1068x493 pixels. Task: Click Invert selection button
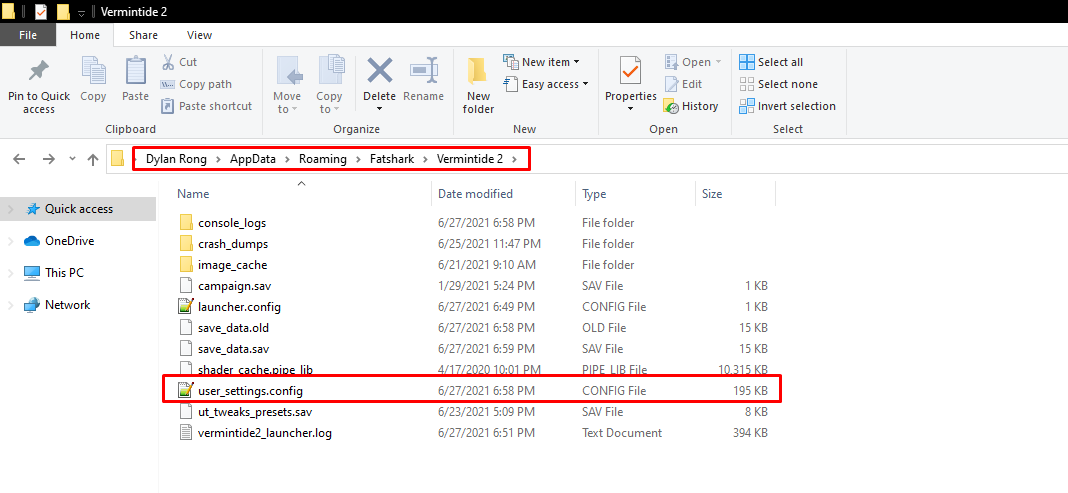tap(787, 106)
